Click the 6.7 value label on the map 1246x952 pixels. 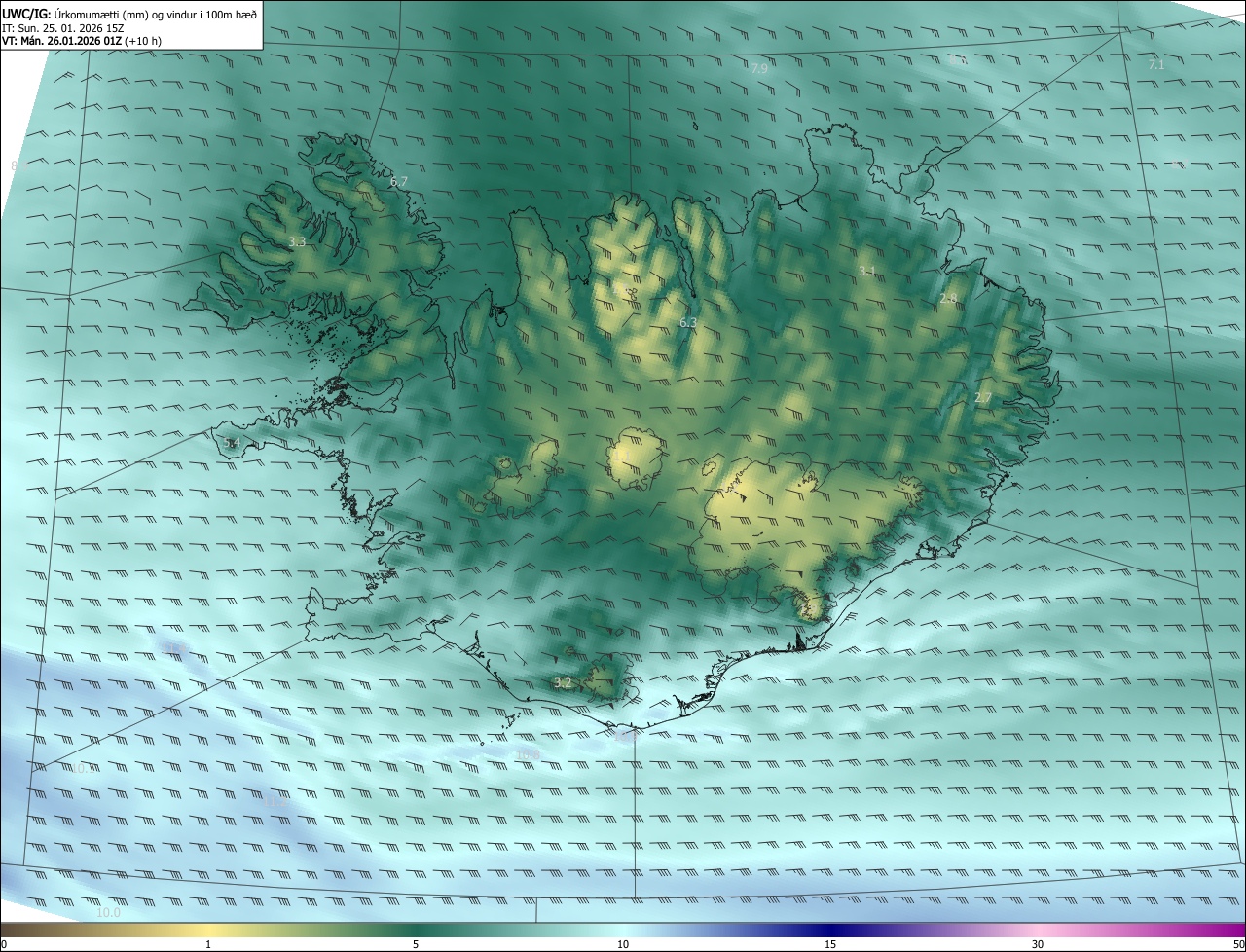pyautogui.click(x=399, y=182)
